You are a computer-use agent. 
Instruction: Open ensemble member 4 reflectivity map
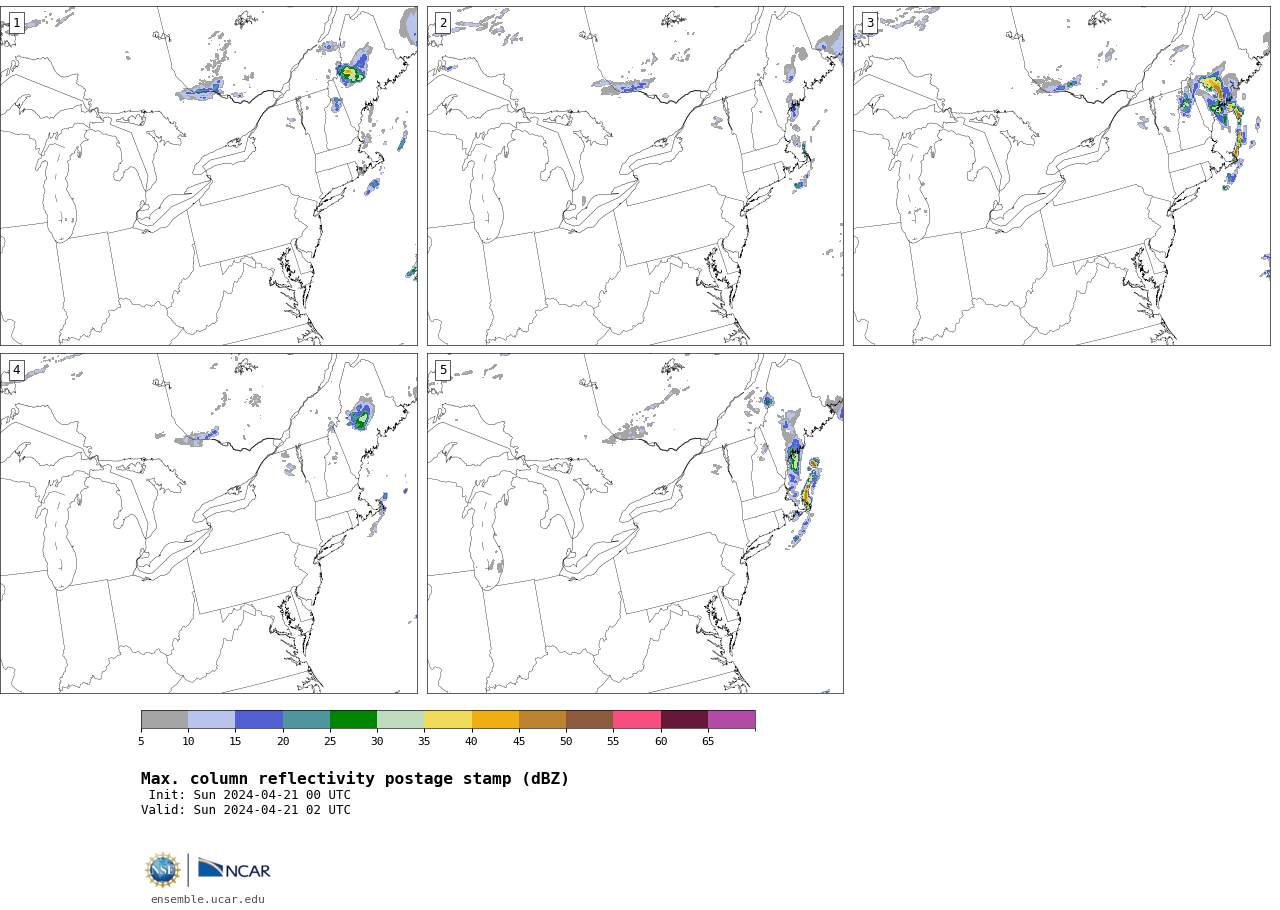point(209,523)
